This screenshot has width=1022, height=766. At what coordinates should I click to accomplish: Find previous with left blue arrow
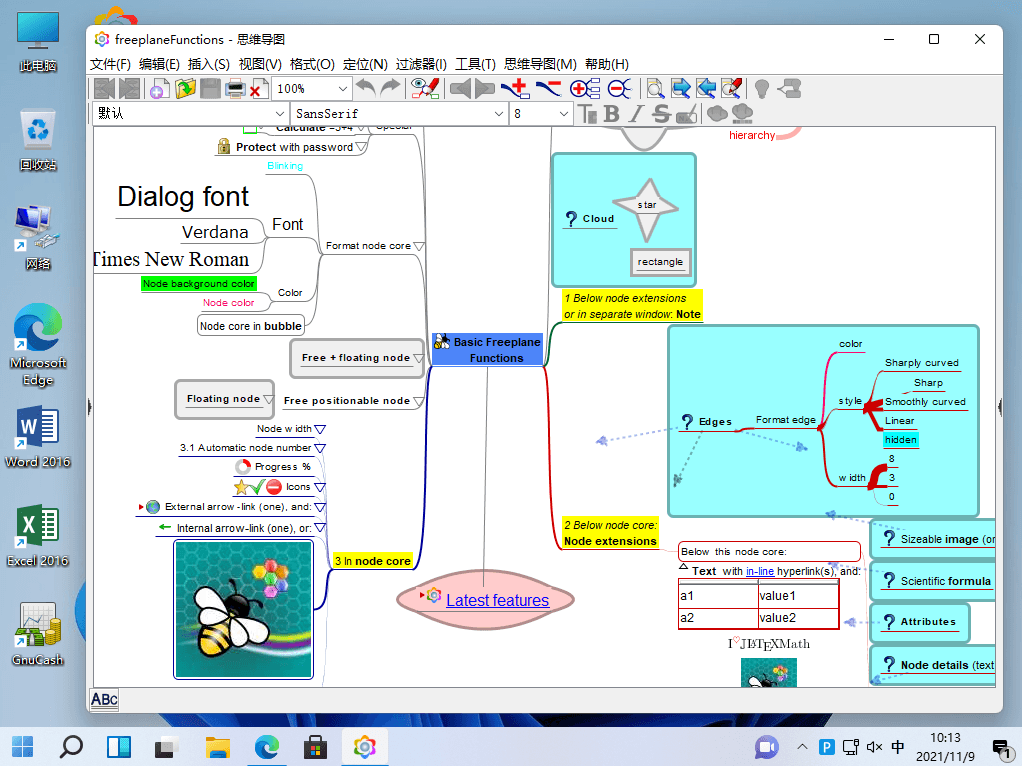706,89
